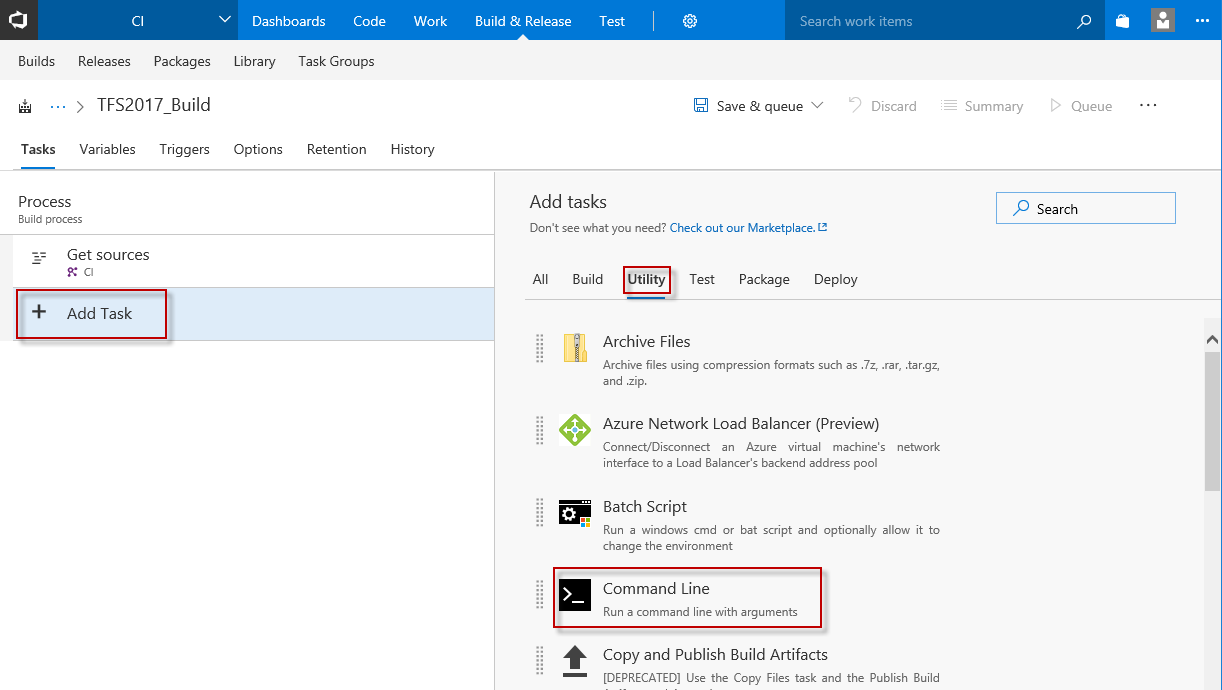
Task: Click the drag handle beside Copy and Publish Build Artifacts
Action: 540,660
